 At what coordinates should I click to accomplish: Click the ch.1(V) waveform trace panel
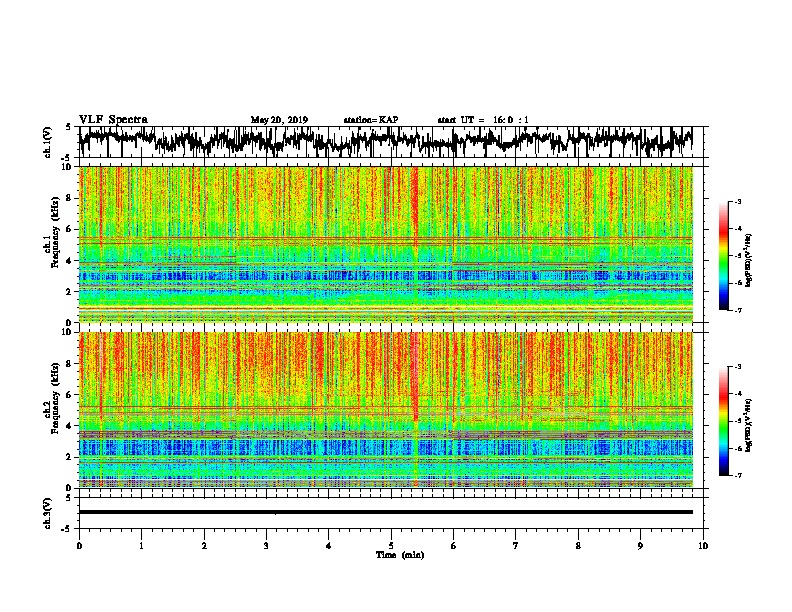pos(393,142)
